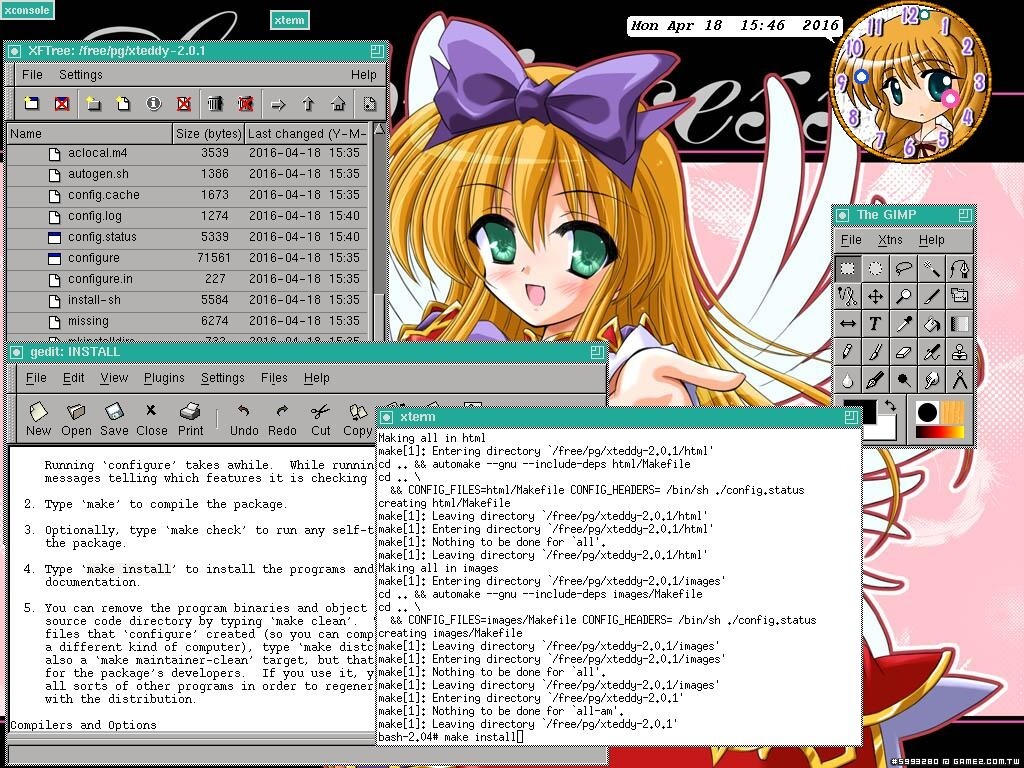Swap foreground and background colors
Viewport: 1024px width, 768px height.
click(x=889, y=404)
